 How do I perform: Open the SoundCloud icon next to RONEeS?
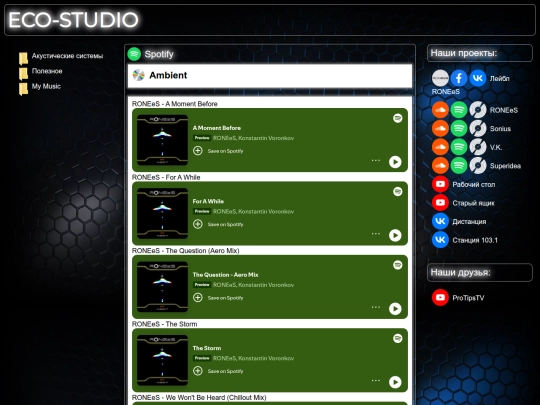440,110
